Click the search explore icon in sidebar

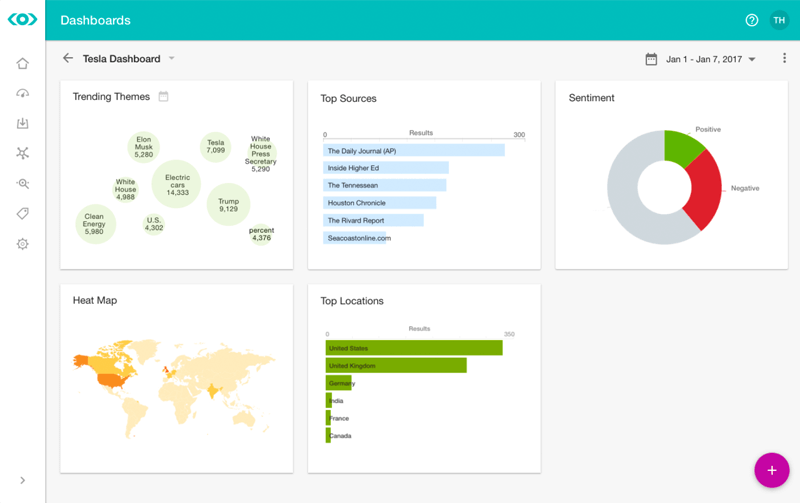[22, 184]
